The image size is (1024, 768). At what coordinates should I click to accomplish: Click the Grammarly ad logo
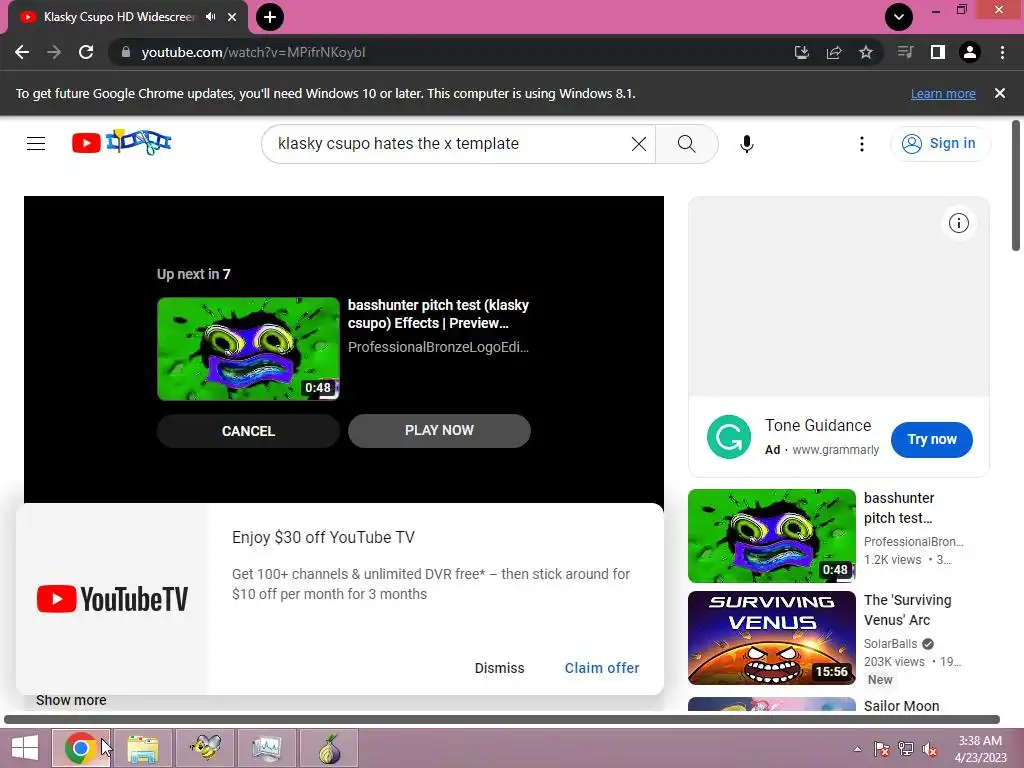point(729,437)
